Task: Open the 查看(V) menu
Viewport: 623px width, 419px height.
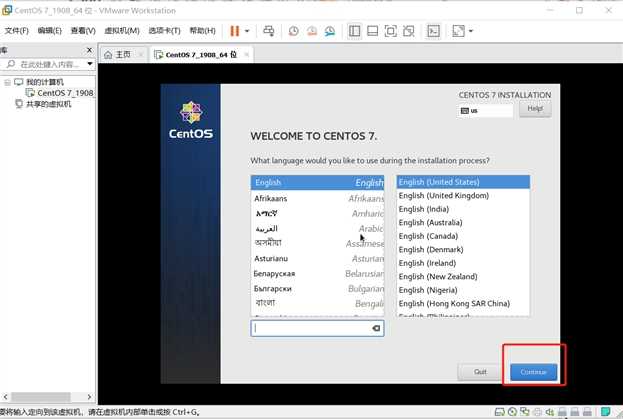Action: pyautogui.click(x=83, y=31)
